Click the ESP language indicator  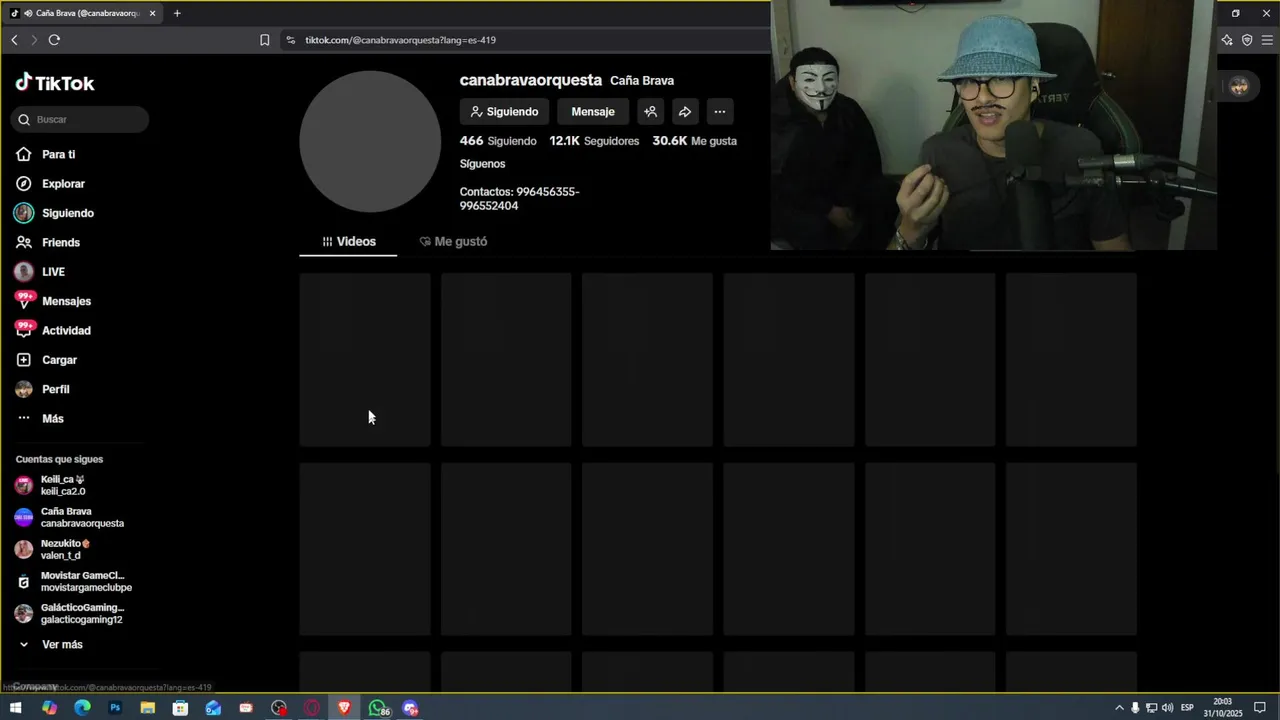(x=1187, y=708)
